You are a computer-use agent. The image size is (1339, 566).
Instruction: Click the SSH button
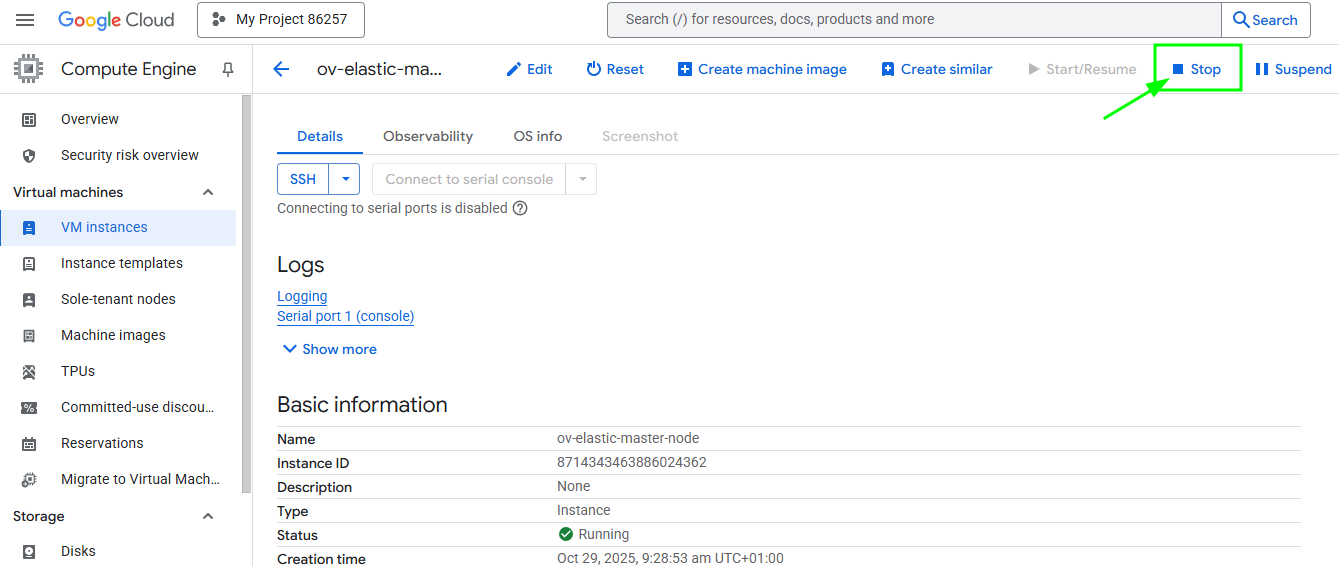click(303, 179)
